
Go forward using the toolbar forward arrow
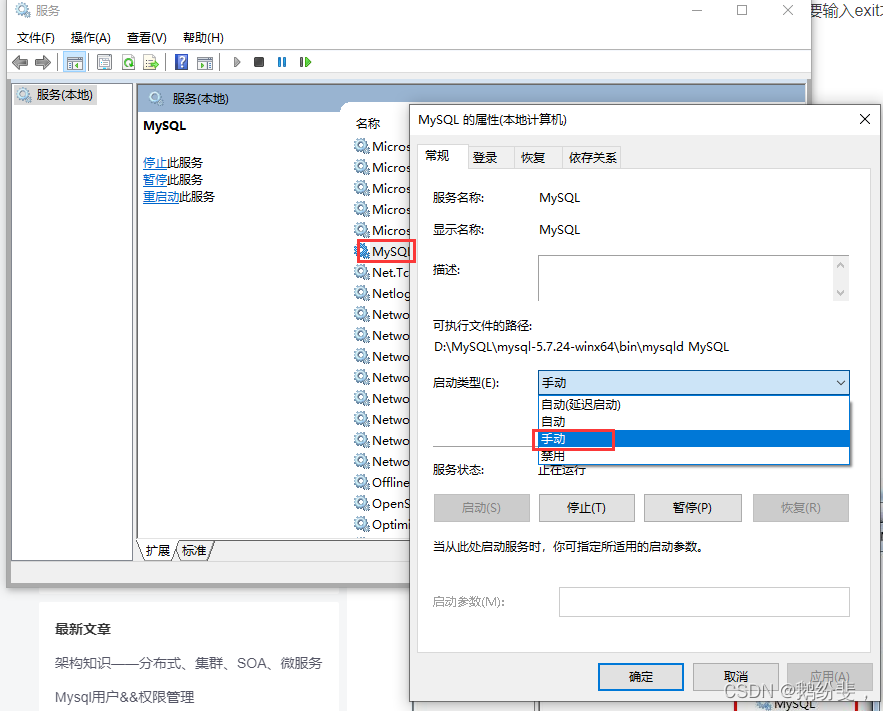(43, 62)
